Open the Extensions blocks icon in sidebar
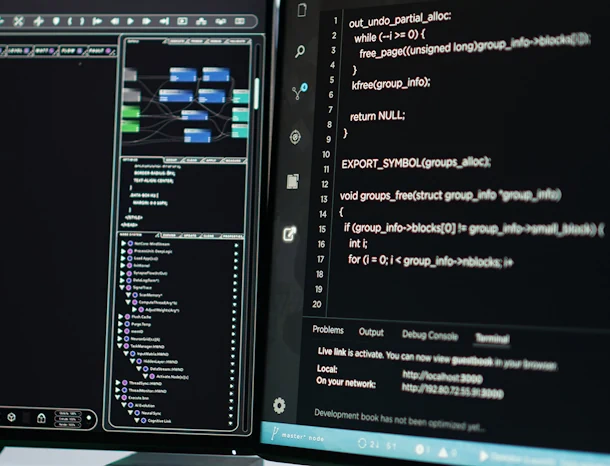The width and height of the screenshot is (610, 466). click(293, 181)
